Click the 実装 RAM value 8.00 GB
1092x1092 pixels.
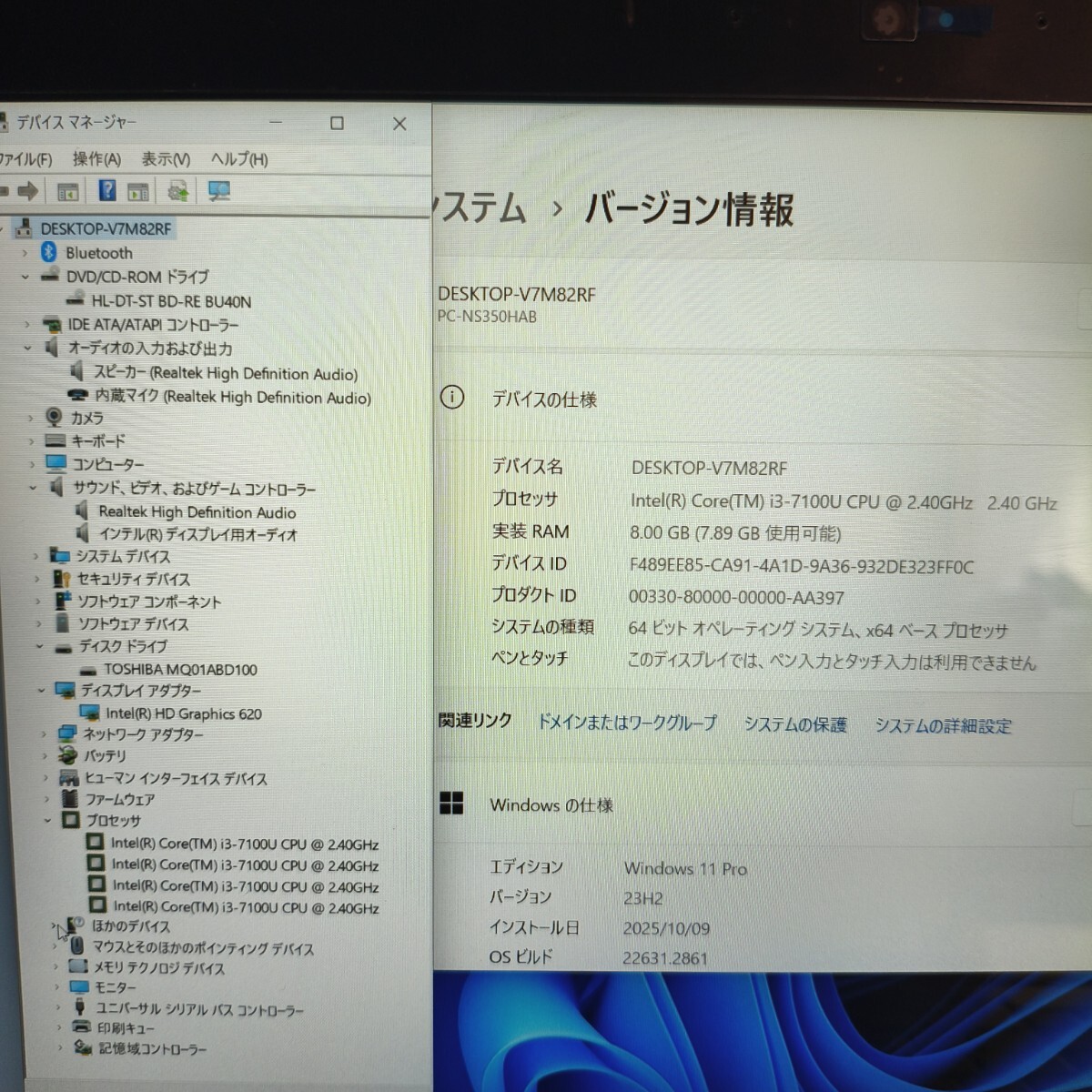[735, 533]
